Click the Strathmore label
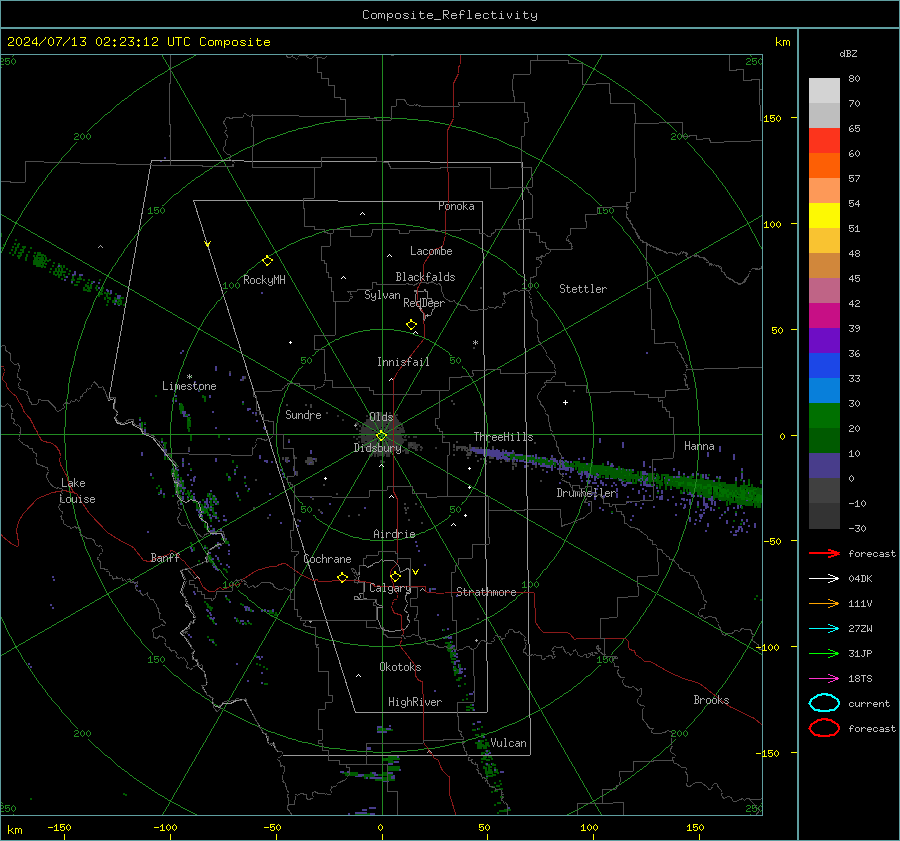The image size is (900, 841). click(486, 592)
